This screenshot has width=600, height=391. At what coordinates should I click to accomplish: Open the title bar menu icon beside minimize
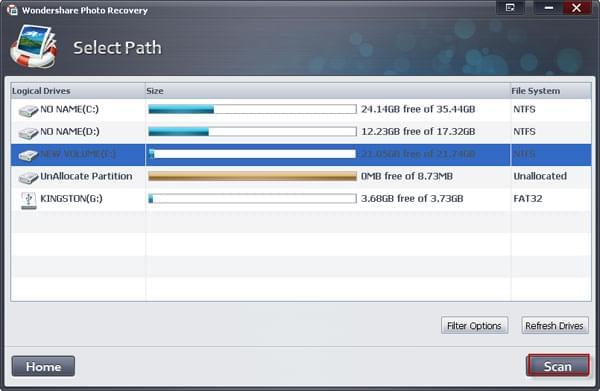click(x=510, y=8)
